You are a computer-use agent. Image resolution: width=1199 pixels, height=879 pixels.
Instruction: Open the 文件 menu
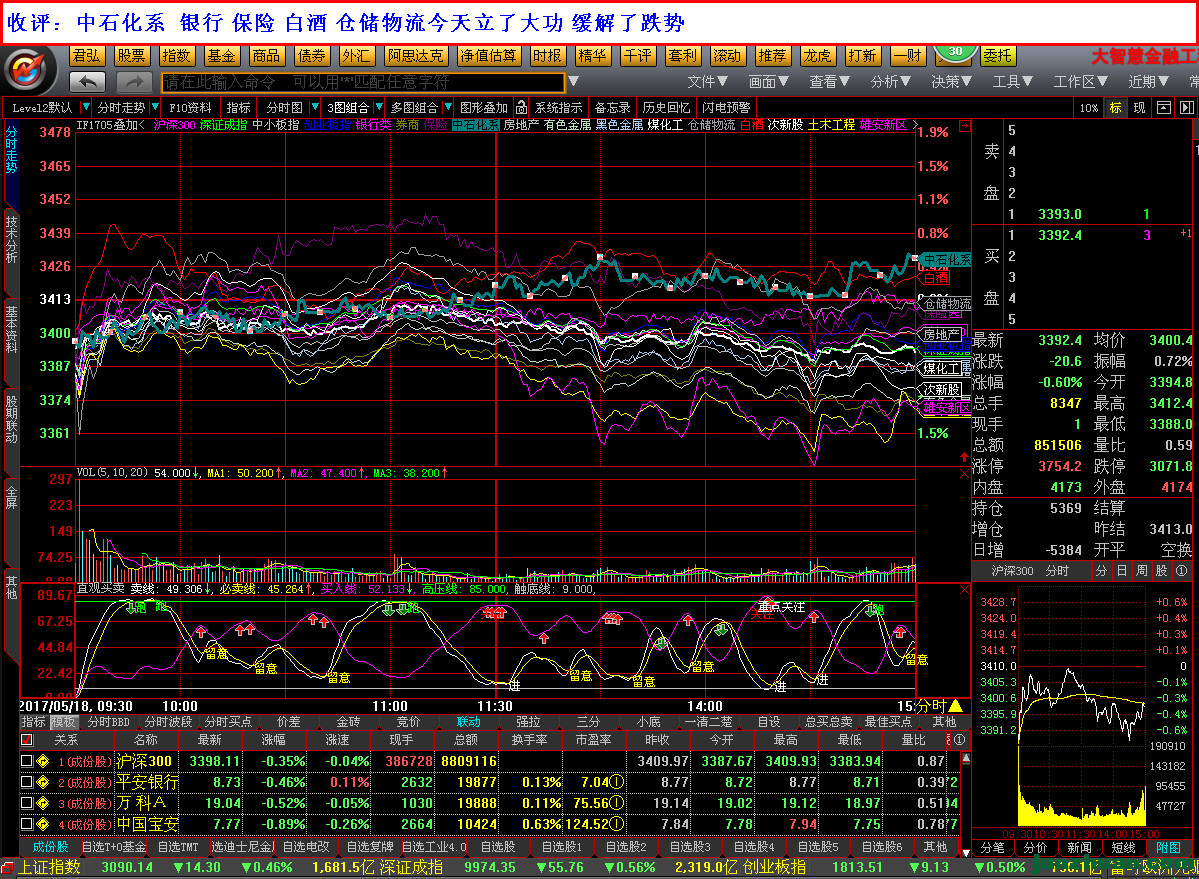click(707, 82)
